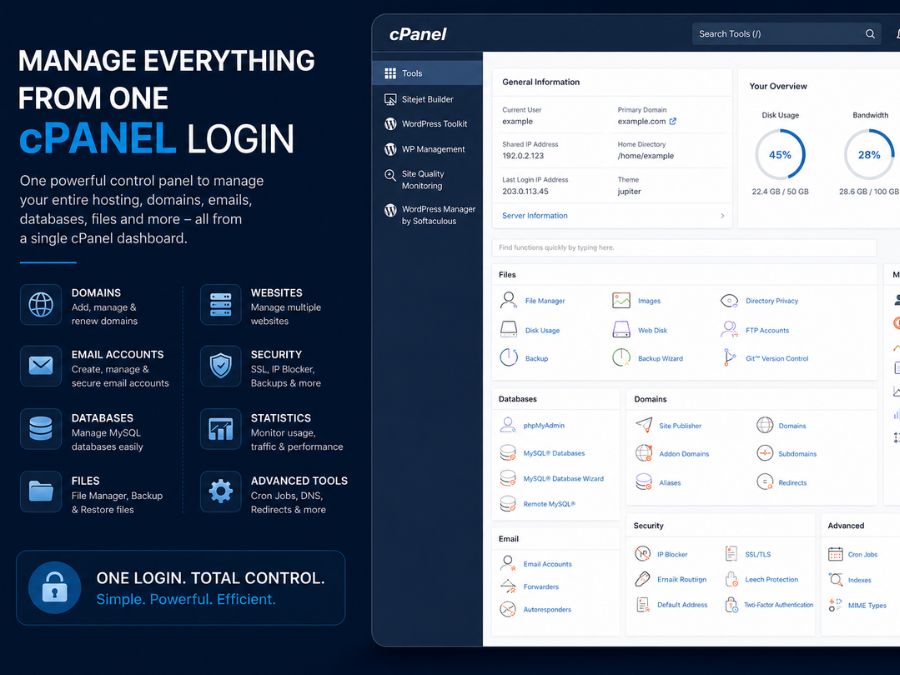Launch the Backup icon
The image size is (900, 675).
click(x=509, y=358)
